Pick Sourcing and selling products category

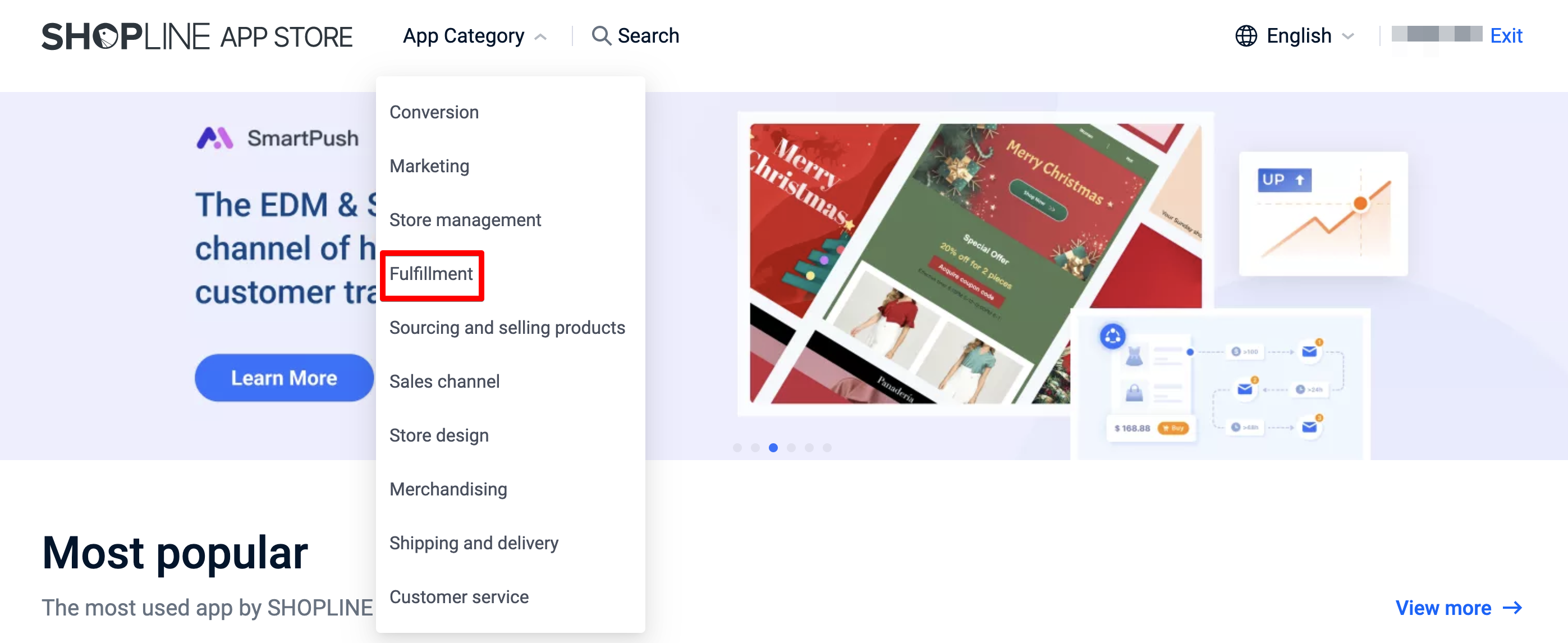point(507,327)
